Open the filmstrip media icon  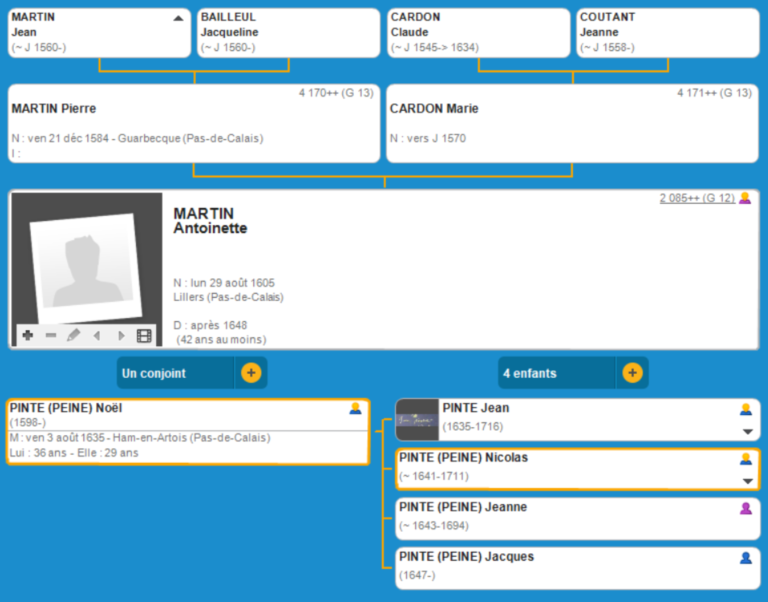tap(145, 336)
